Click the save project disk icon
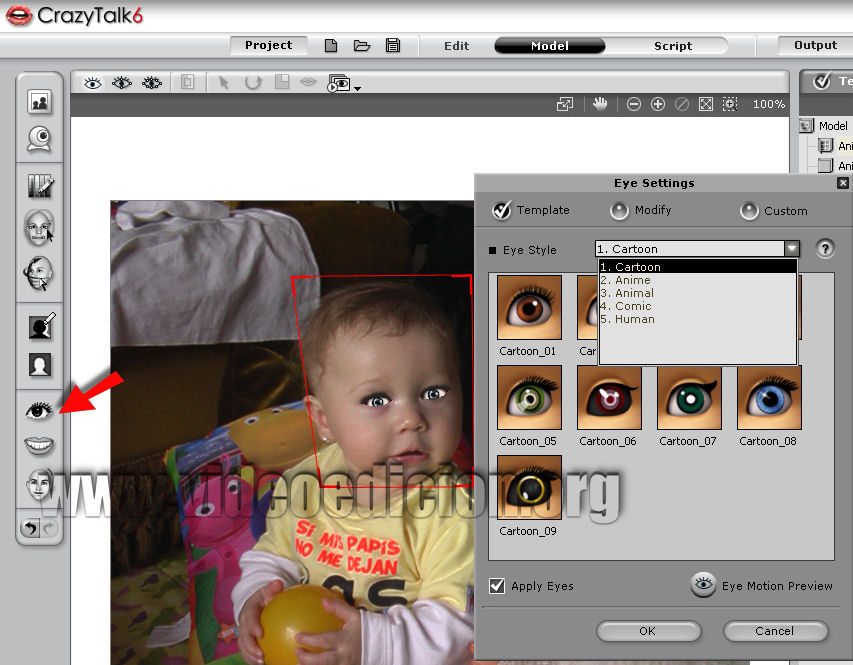This screenshot has height=665, width=853. pos(393,46)
